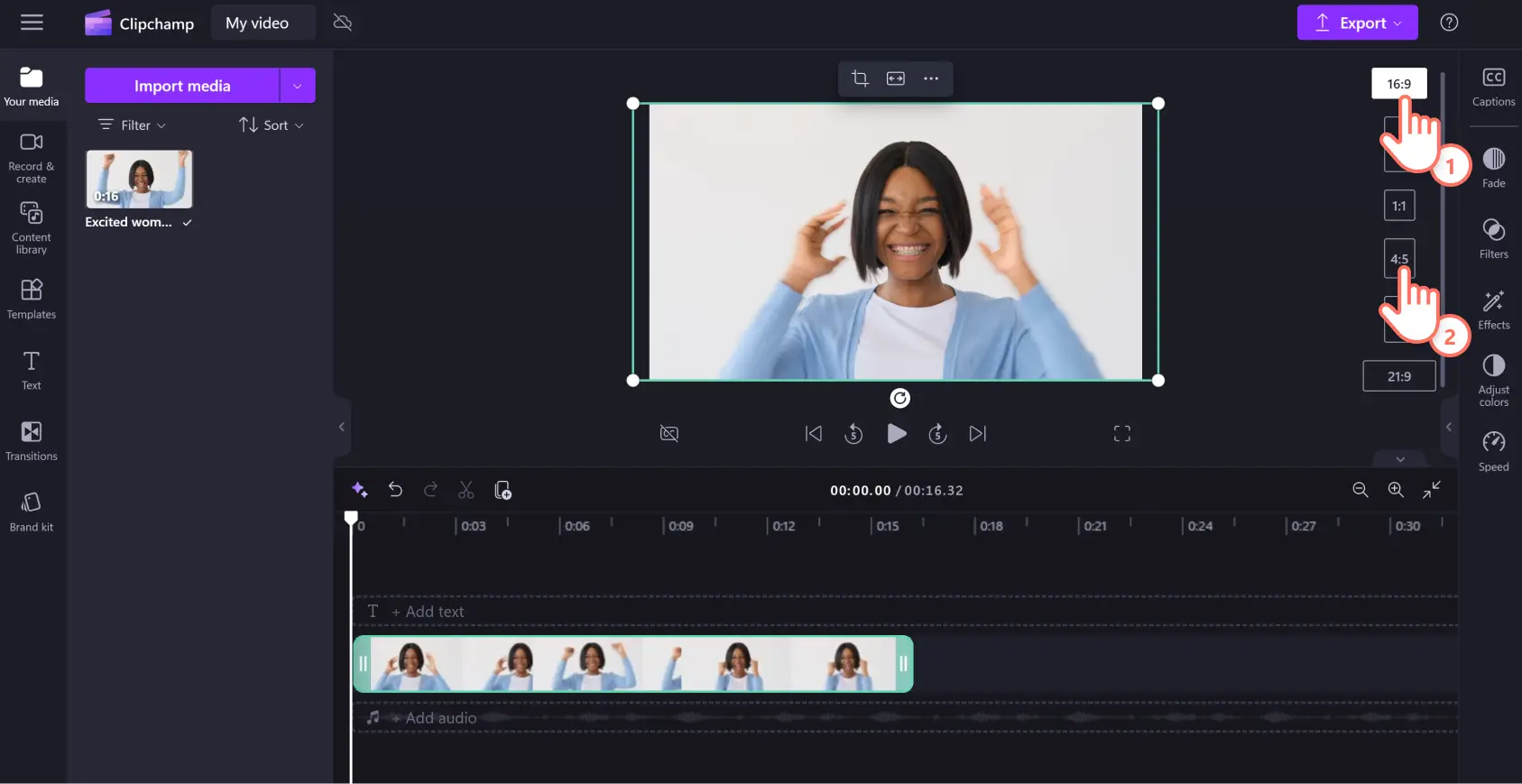Screen dimensions: 1522x784
Task: Click the fit-to-frame icon in floating toolbar
Action: pos(895,78)
